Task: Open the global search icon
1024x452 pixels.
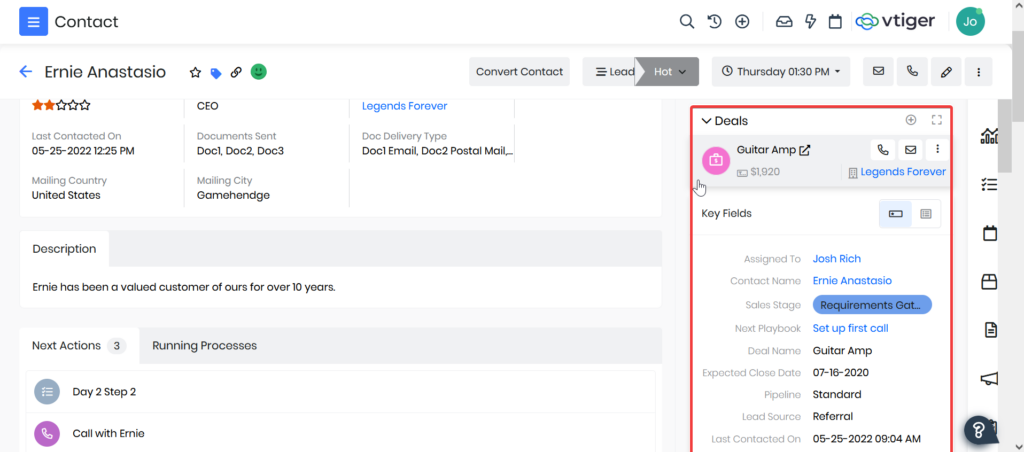Action: point(686,21)
